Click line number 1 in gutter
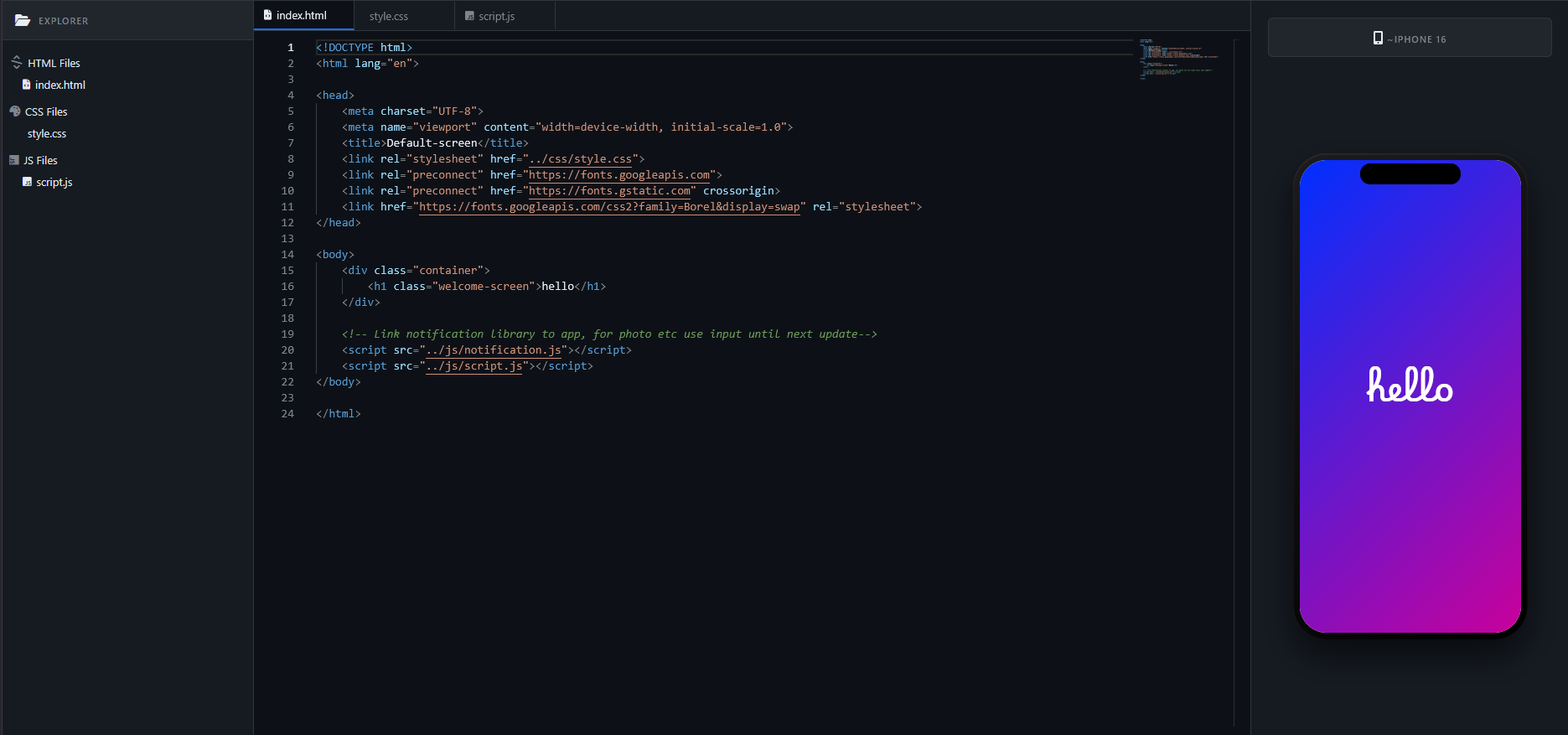 click(291, 47)
